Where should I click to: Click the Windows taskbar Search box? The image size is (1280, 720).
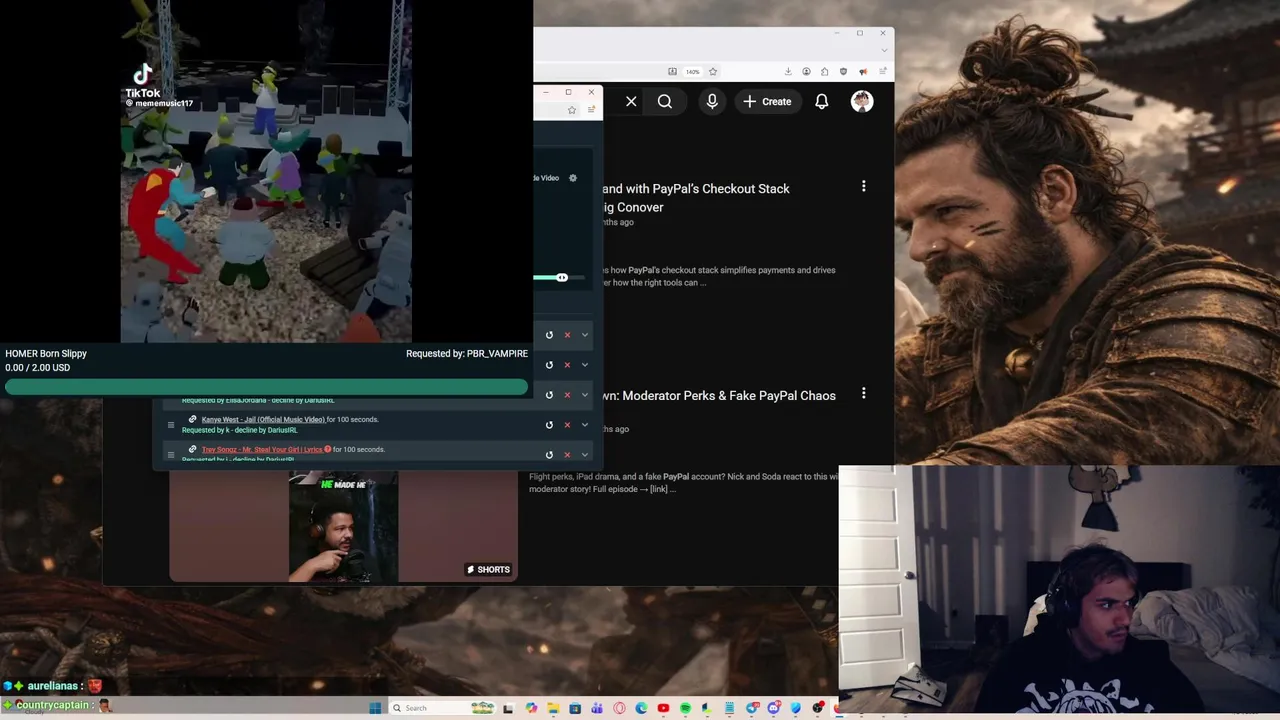pos(442,708)
